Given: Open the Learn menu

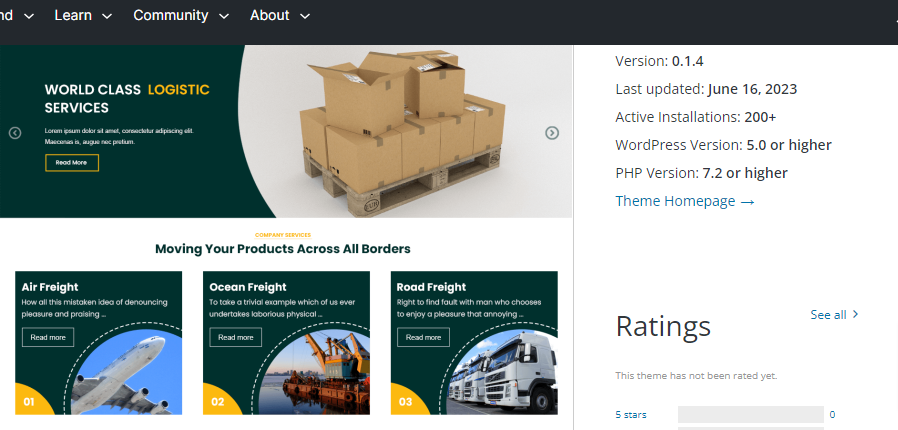Looking at the screenshot, I should pyautogui.click(x=82, y=15).
